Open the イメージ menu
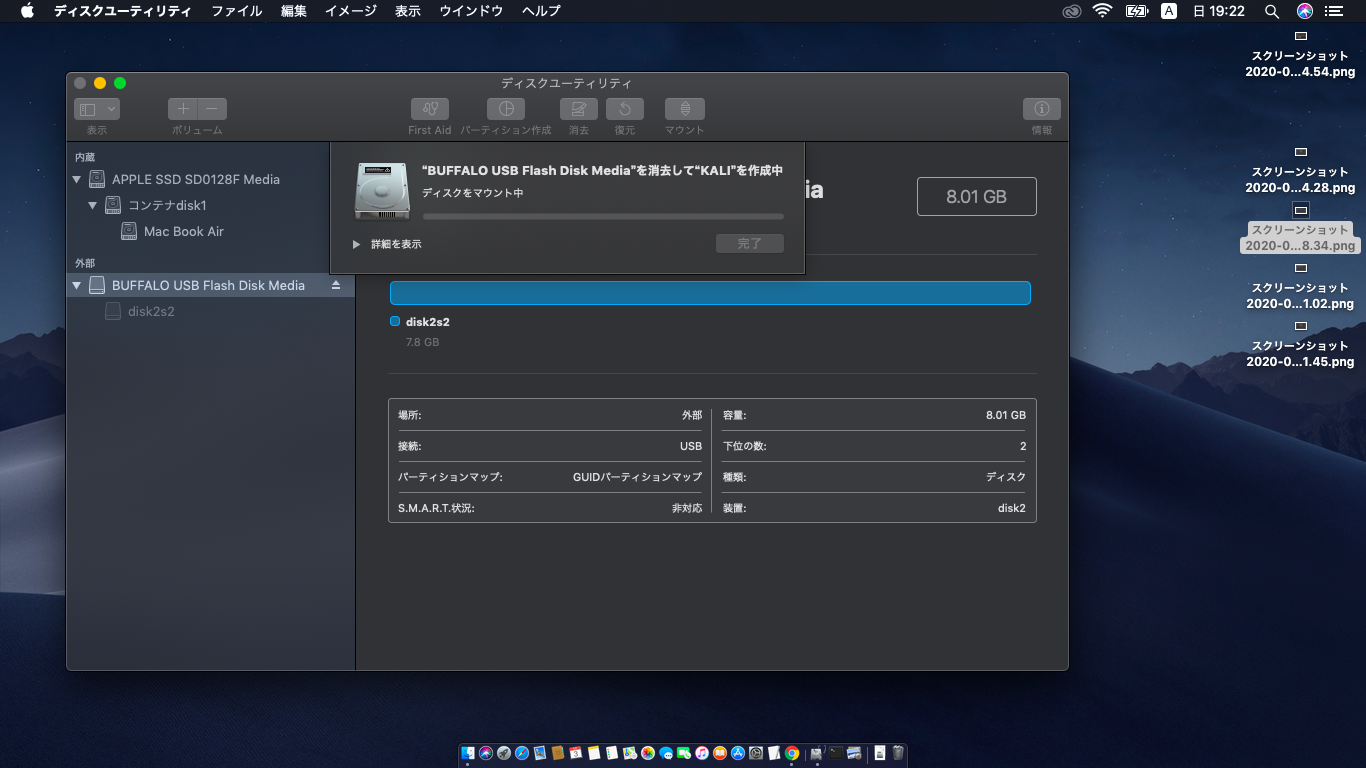 351,11
